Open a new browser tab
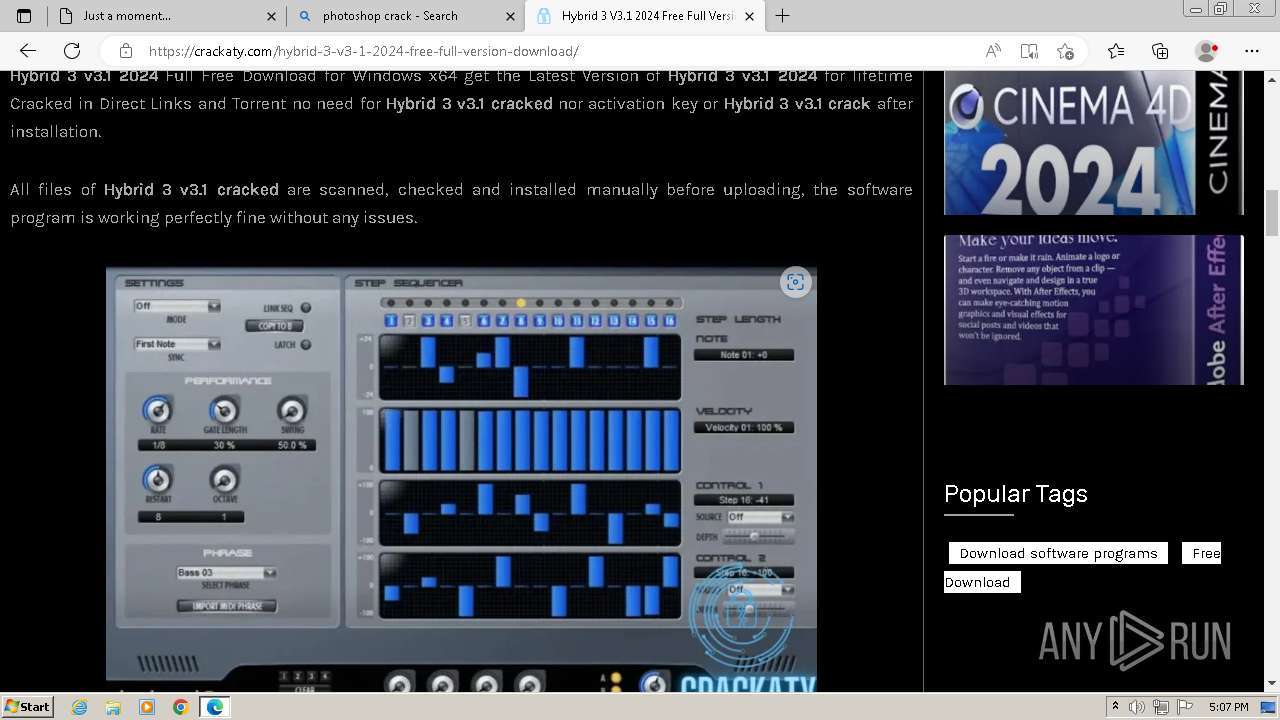This screenshot has width=1280, height=720. [782, 16]
